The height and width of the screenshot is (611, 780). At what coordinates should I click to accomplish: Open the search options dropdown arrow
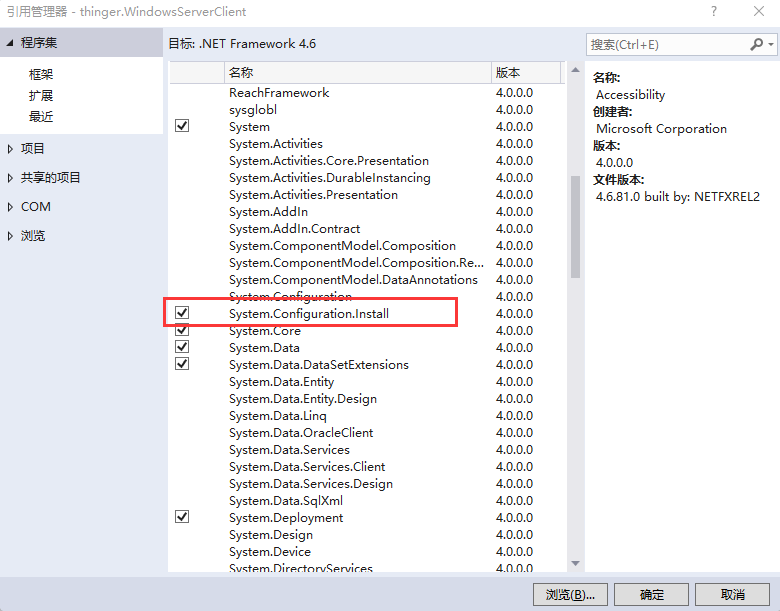(x=771, y=45)
